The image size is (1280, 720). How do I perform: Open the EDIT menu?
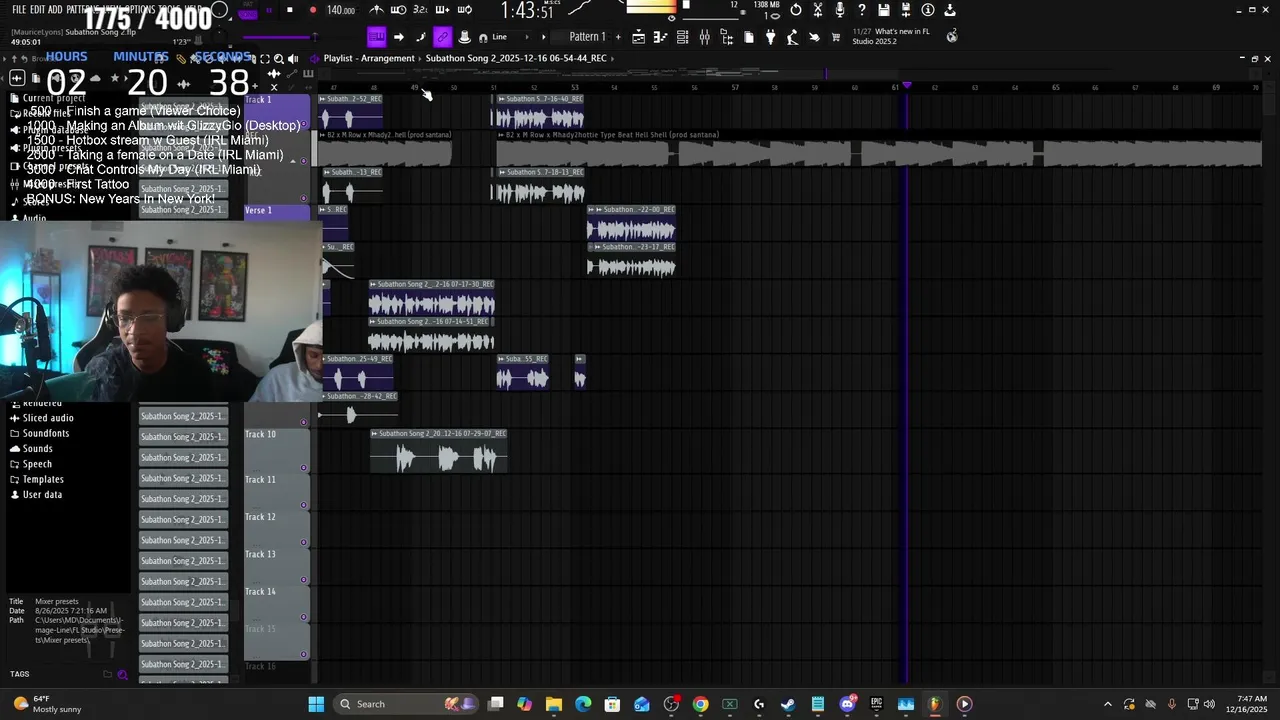pos(37,9)
